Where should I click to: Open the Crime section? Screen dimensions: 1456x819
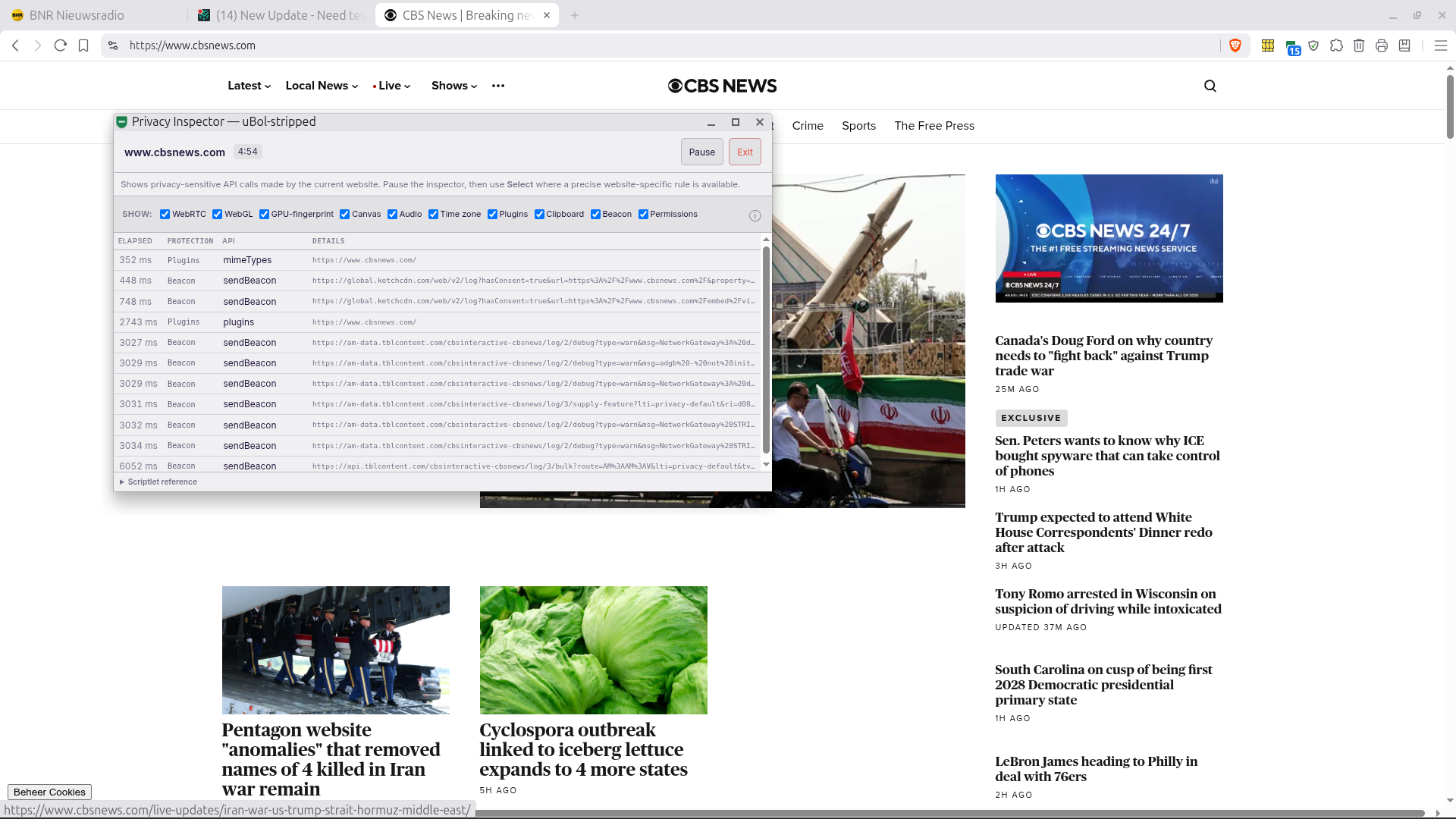click(808, 126)
